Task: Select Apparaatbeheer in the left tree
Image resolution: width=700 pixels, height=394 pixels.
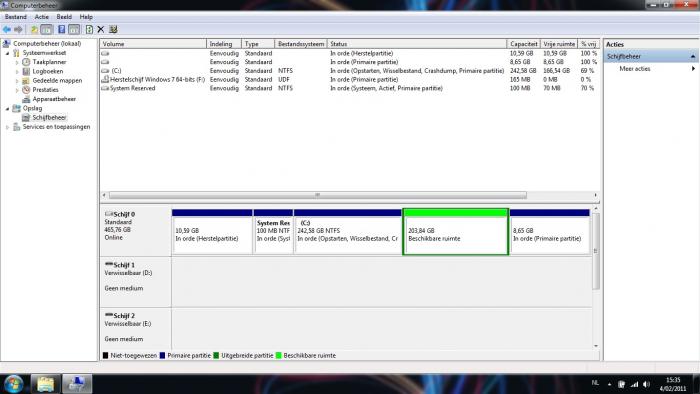Action: (x=54, y=99)
